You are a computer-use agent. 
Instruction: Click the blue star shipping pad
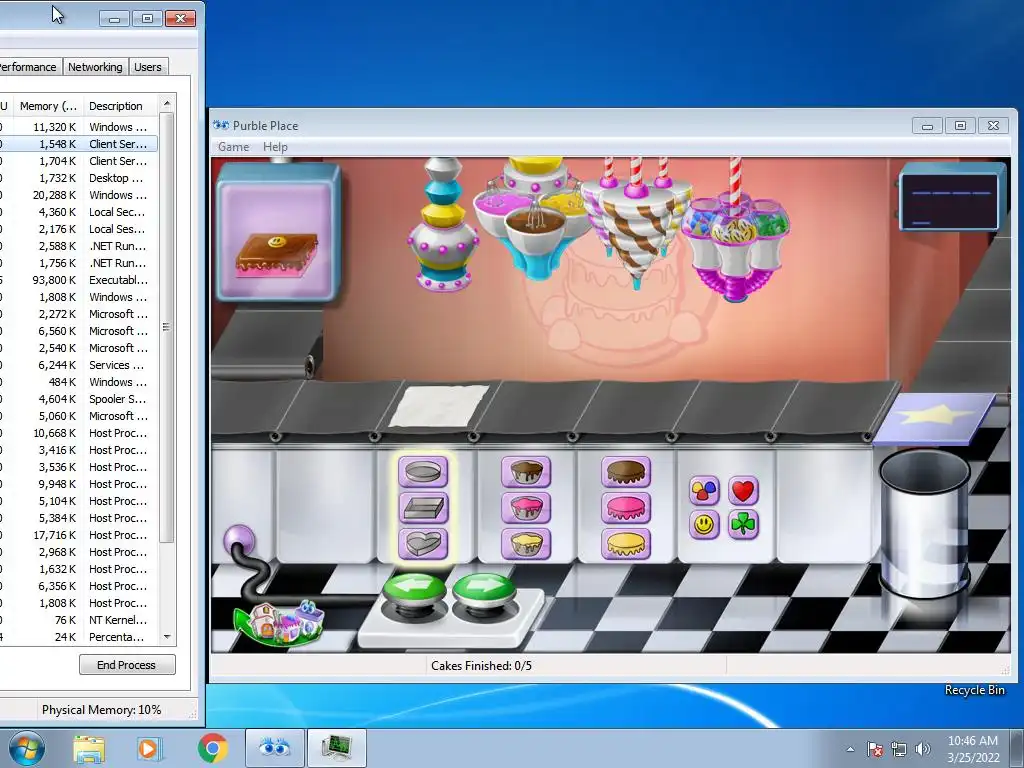pyautogui.click(x=934, y=418)
